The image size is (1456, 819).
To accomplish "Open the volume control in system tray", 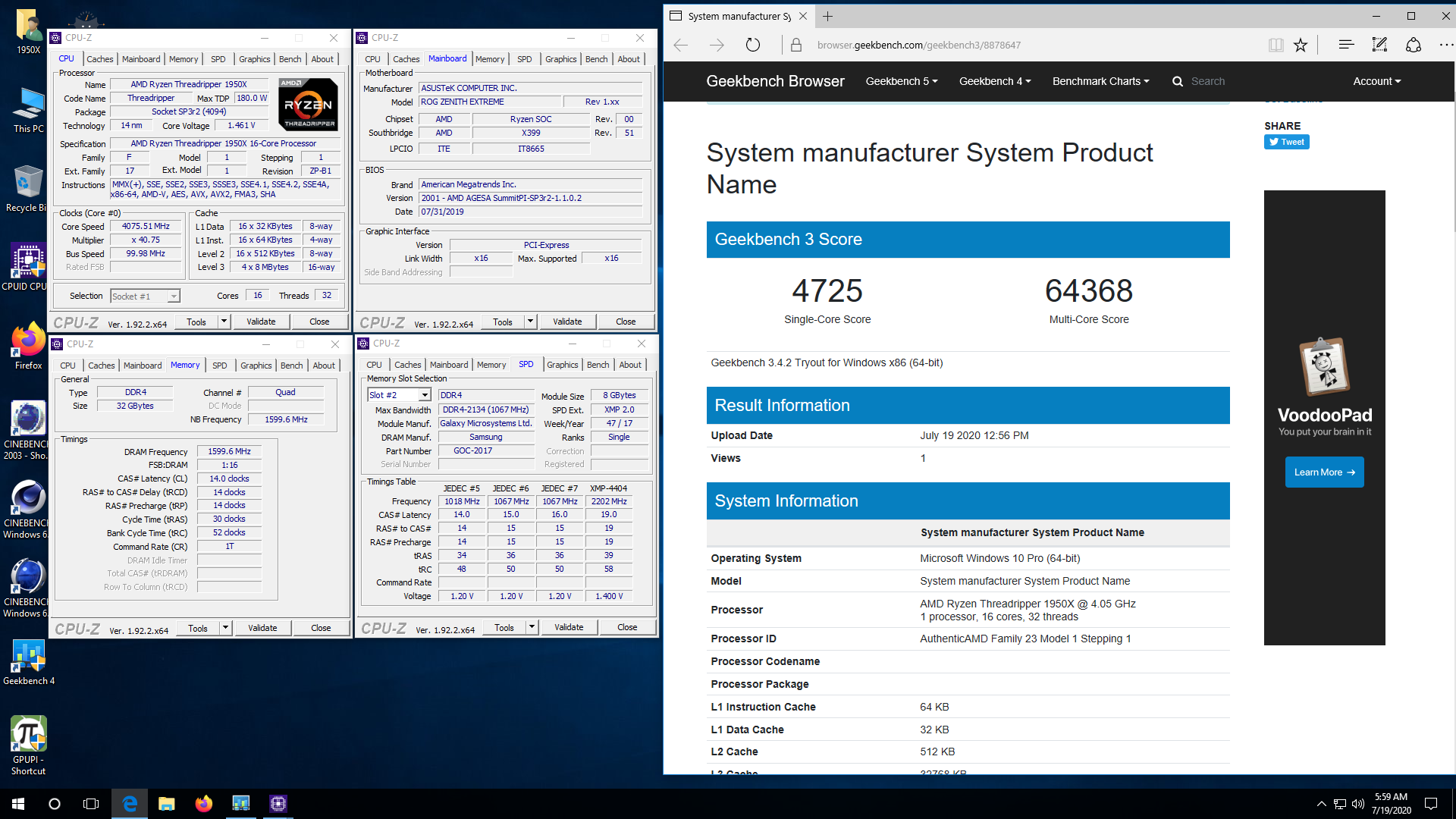I will click(x=1357, y=804).
